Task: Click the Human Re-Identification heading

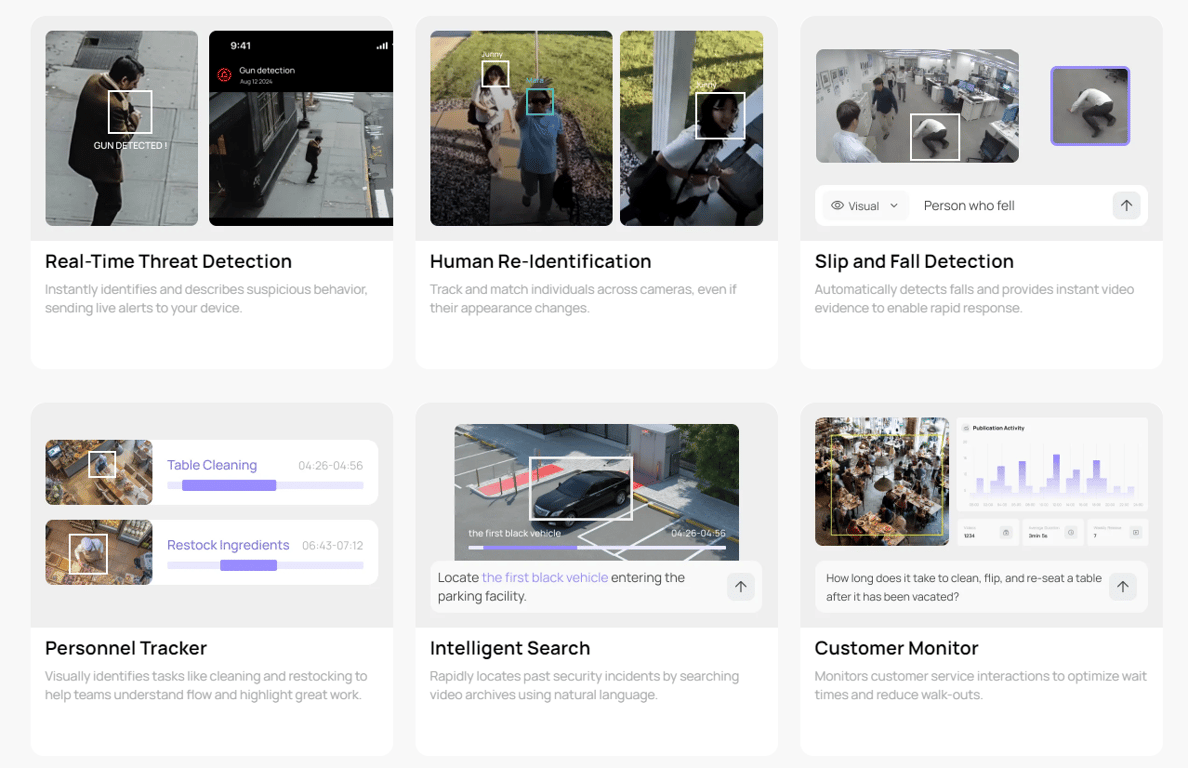Action: [x=540, y=261]
